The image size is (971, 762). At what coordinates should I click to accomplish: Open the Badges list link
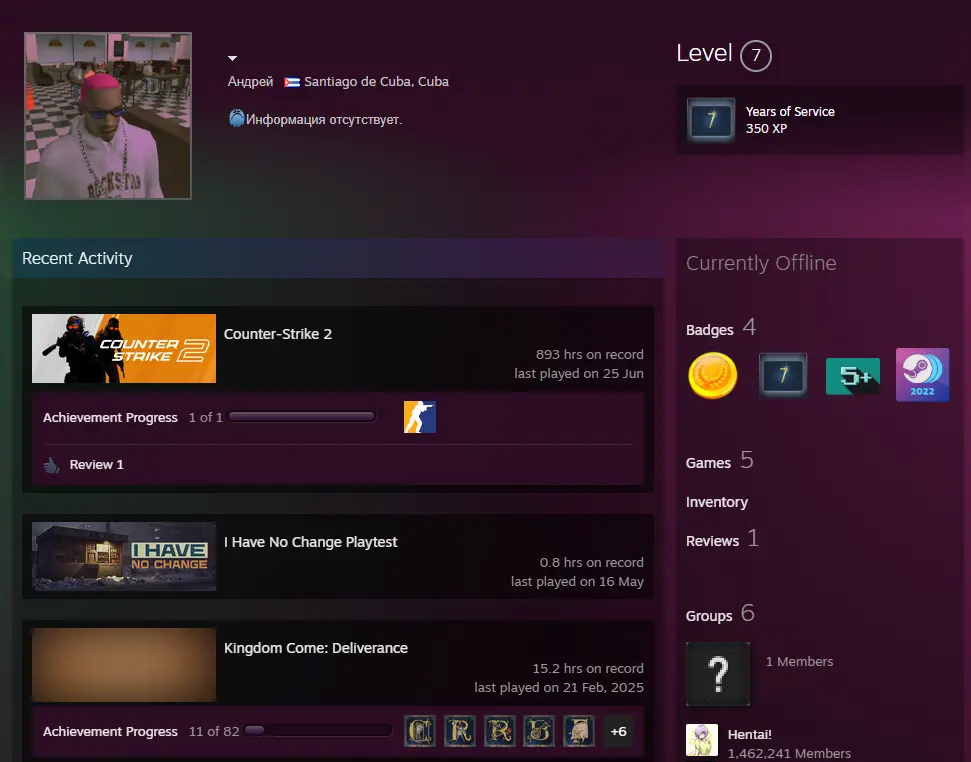click(x=709, y=330)
